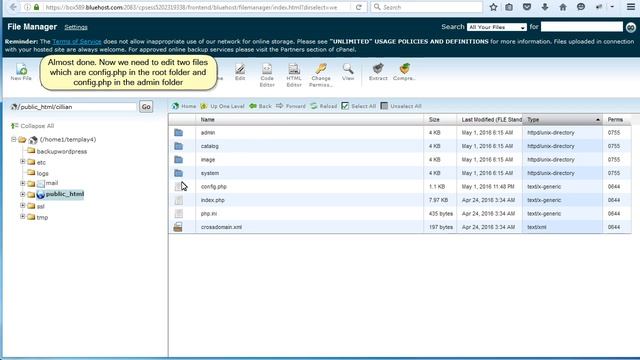Click the config.php file icon

tap(178, 187)
